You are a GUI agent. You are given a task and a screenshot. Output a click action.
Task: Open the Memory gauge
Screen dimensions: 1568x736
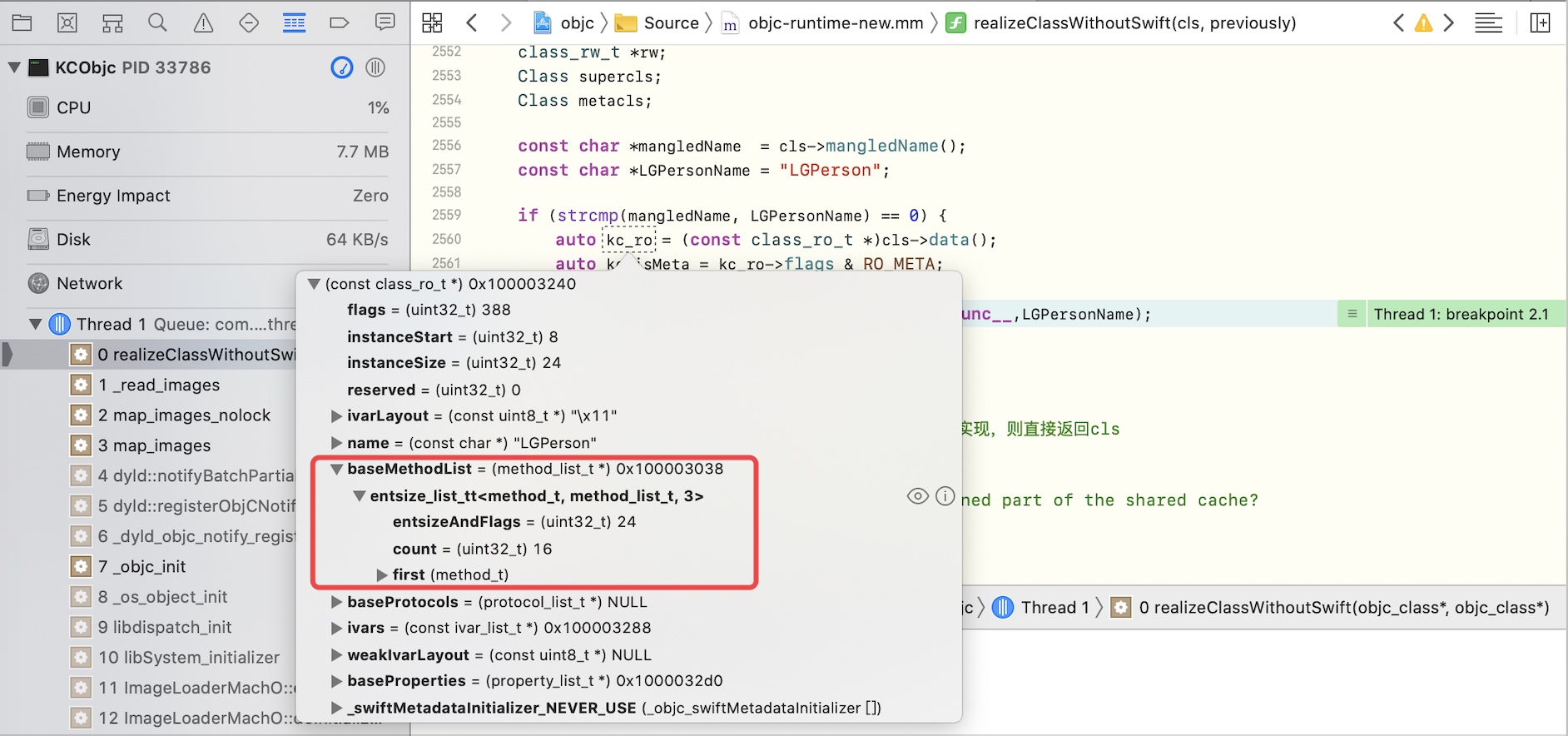coord(208,152)
